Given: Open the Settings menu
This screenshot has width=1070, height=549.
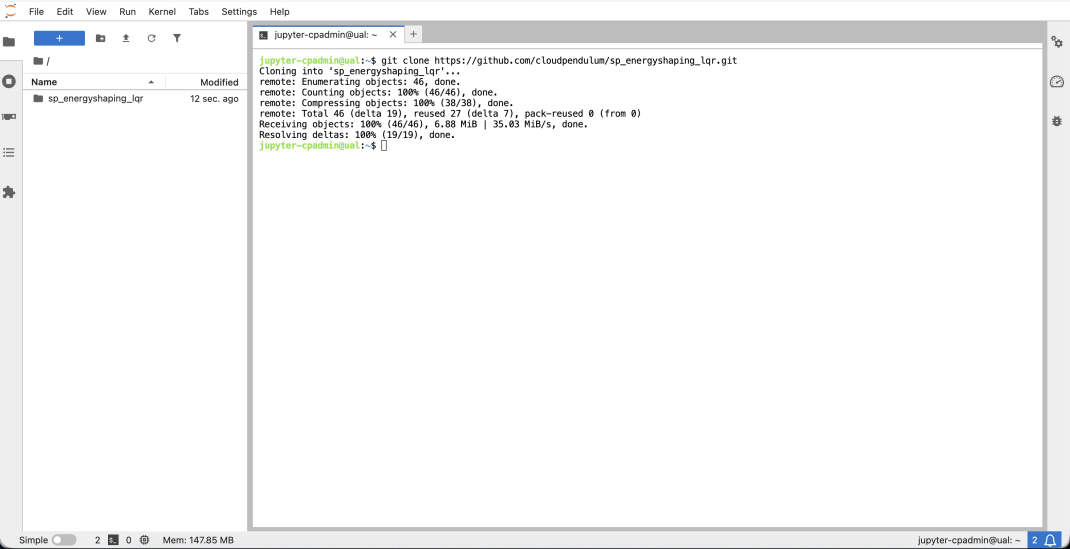Looking at the screenshot, I should coord(239,12).
